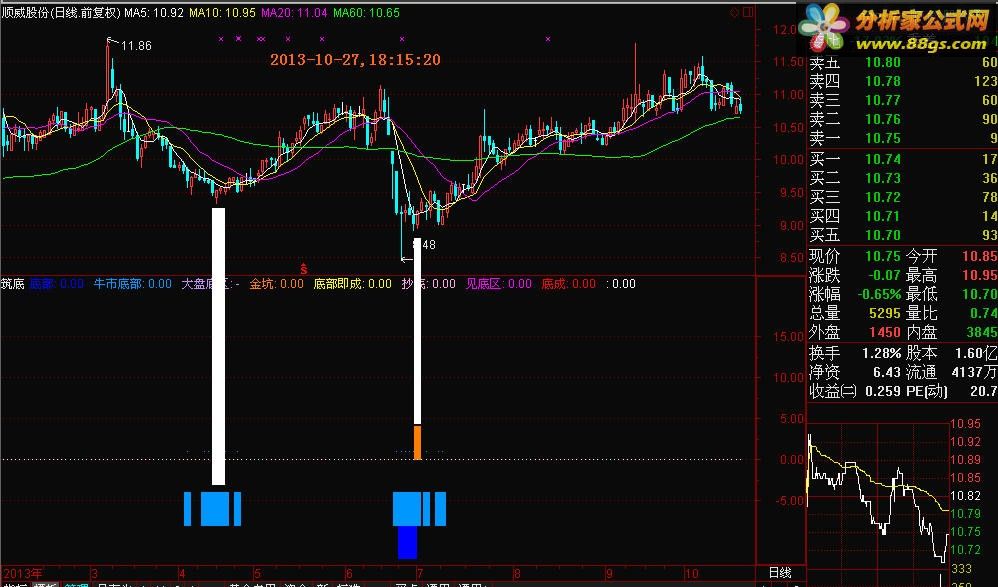Screen dimensions: 998x587
Task: Click the 现价 10.75 current price value
Action: pos(883,257)
